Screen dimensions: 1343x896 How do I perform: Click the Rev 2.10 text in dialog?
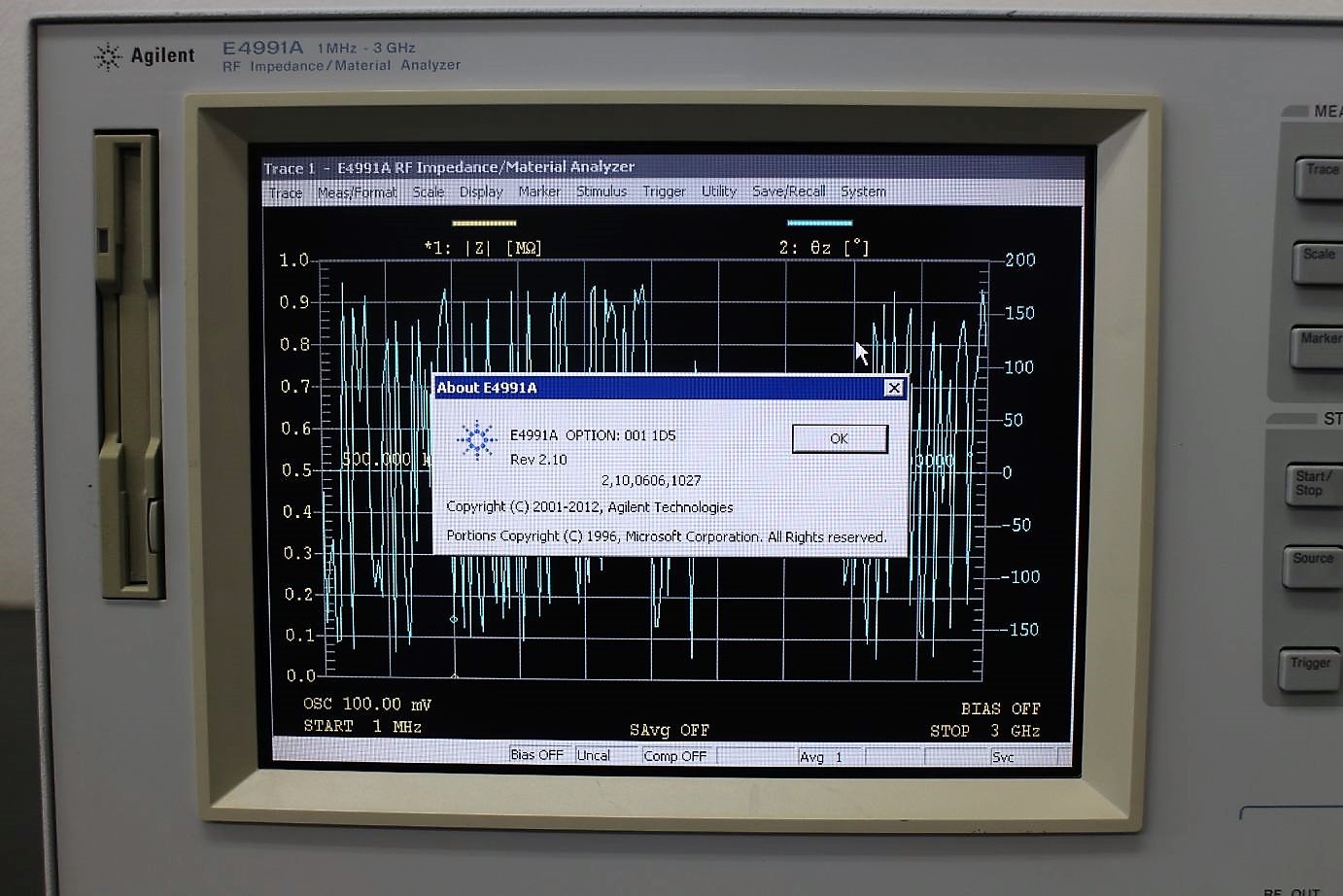[x=538, y=460]
